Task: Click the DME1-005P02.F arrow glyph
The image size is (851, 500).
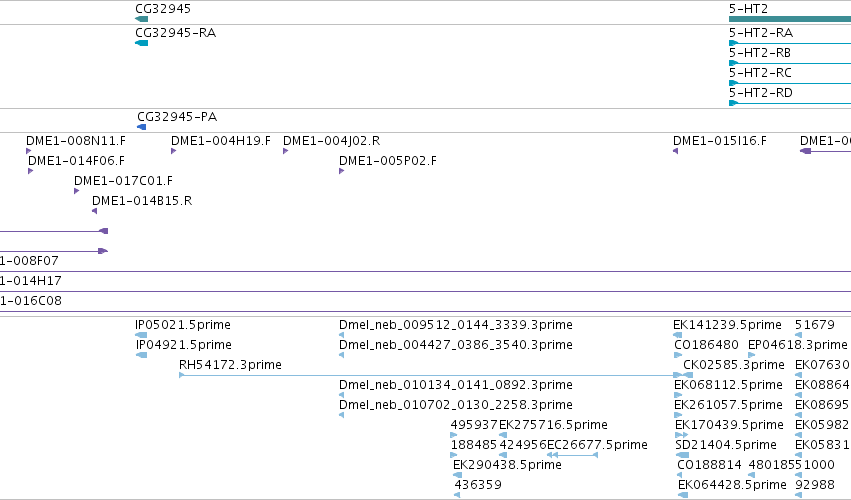Action: click(x=341, y=171)
